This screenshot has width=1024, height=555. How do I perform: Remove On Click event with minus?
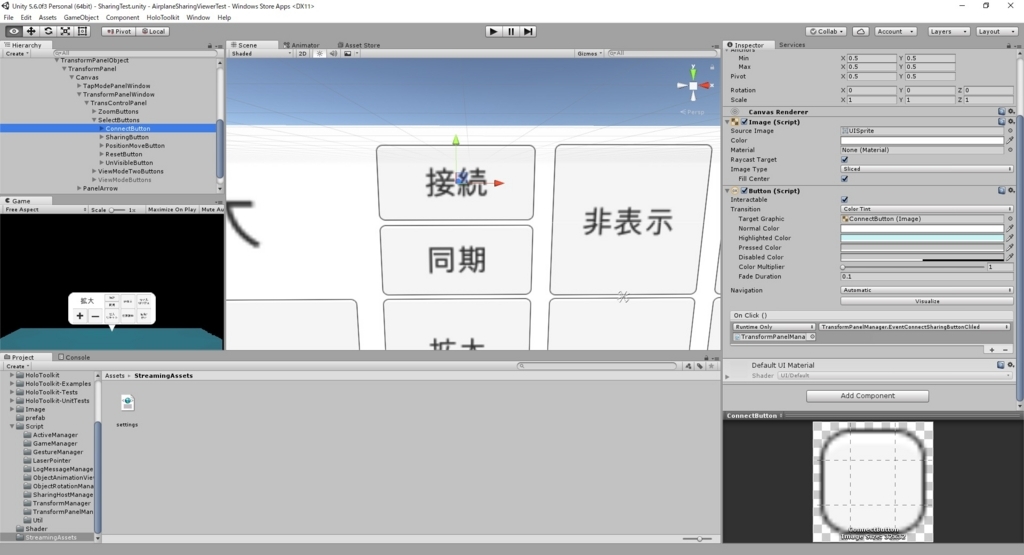point(1005,350)
